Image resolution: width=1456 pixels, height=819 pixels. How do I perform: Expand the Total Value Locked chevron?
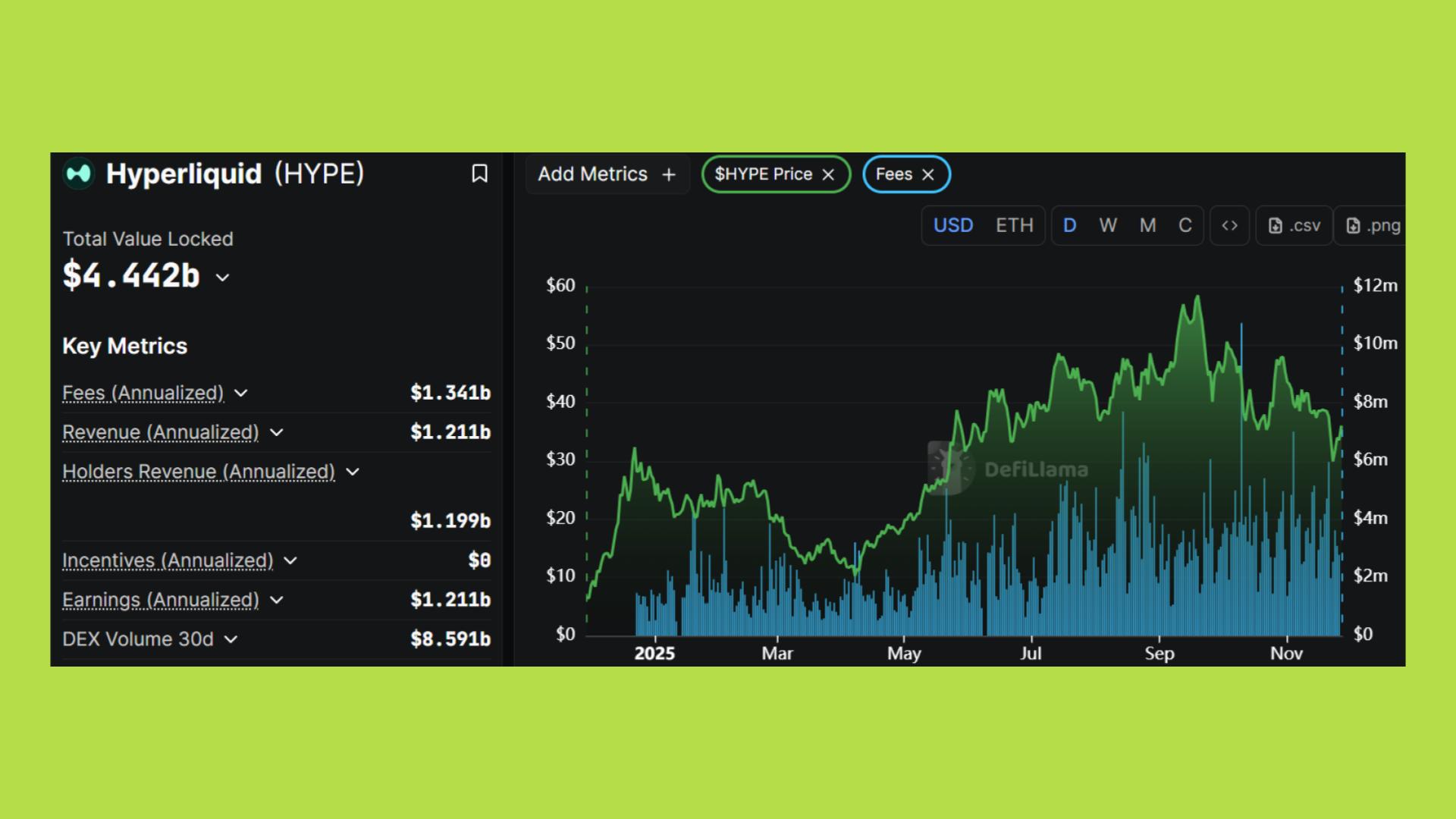click(222, 278)
